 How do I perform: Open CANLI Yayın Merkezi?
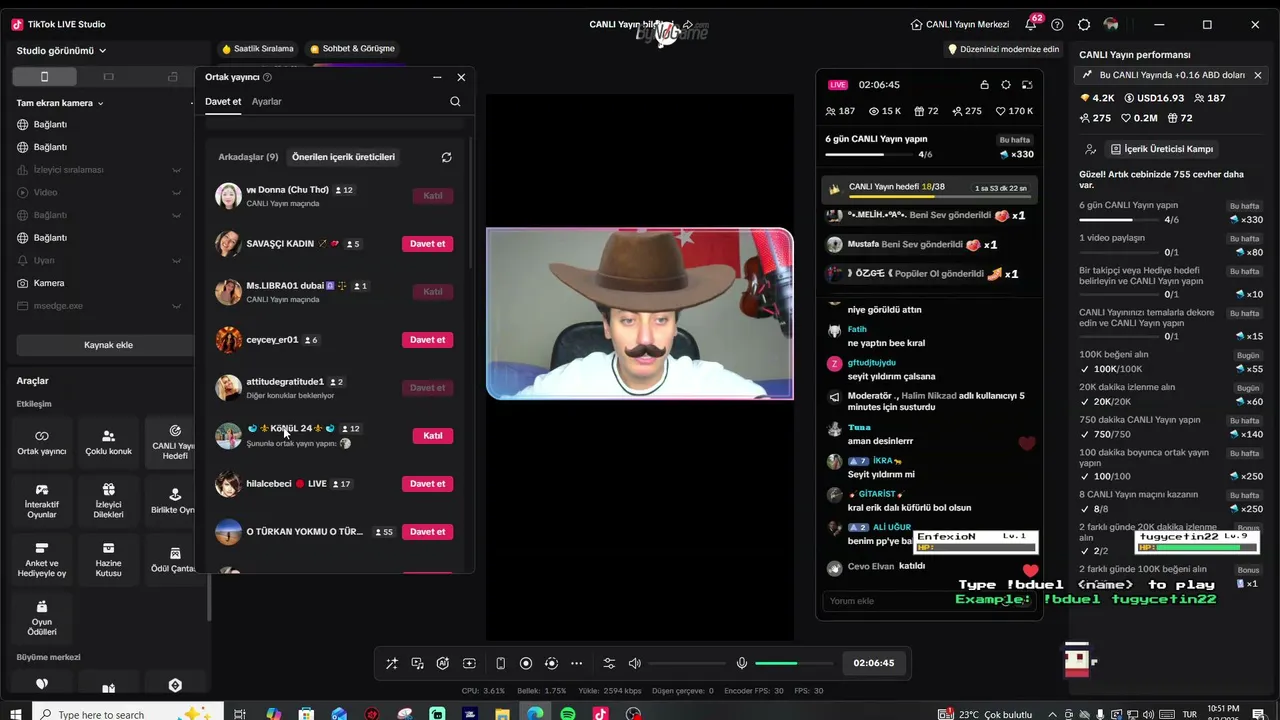tap(959, 24)
